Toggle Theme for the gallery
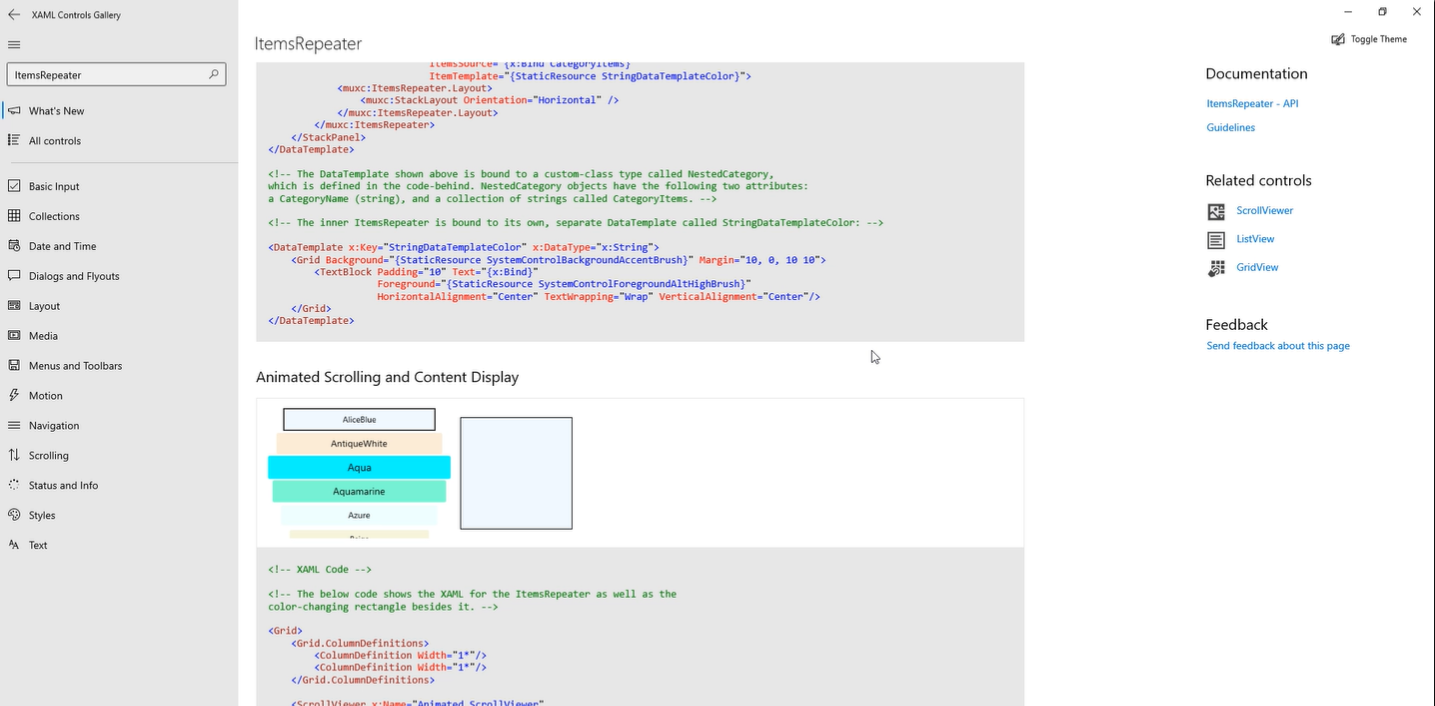The width and height of the screenshot is (1435, 706). point(1368,39)
